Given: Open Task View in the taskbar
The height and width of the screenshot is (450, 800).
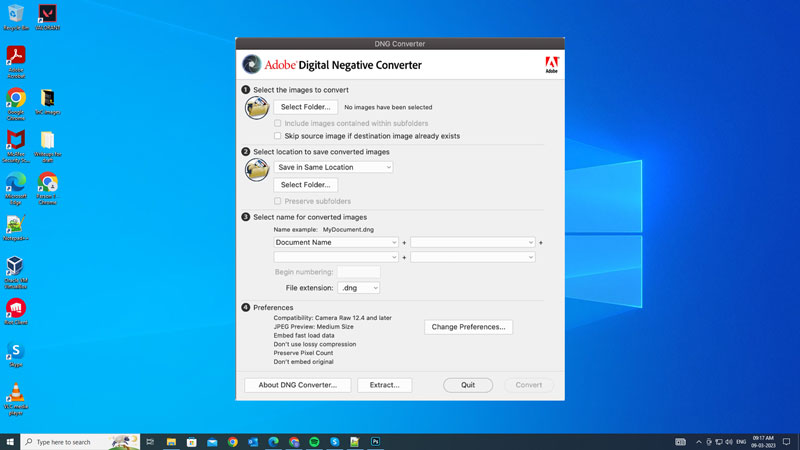Looking at the screenshot, I should click(150, 442).
